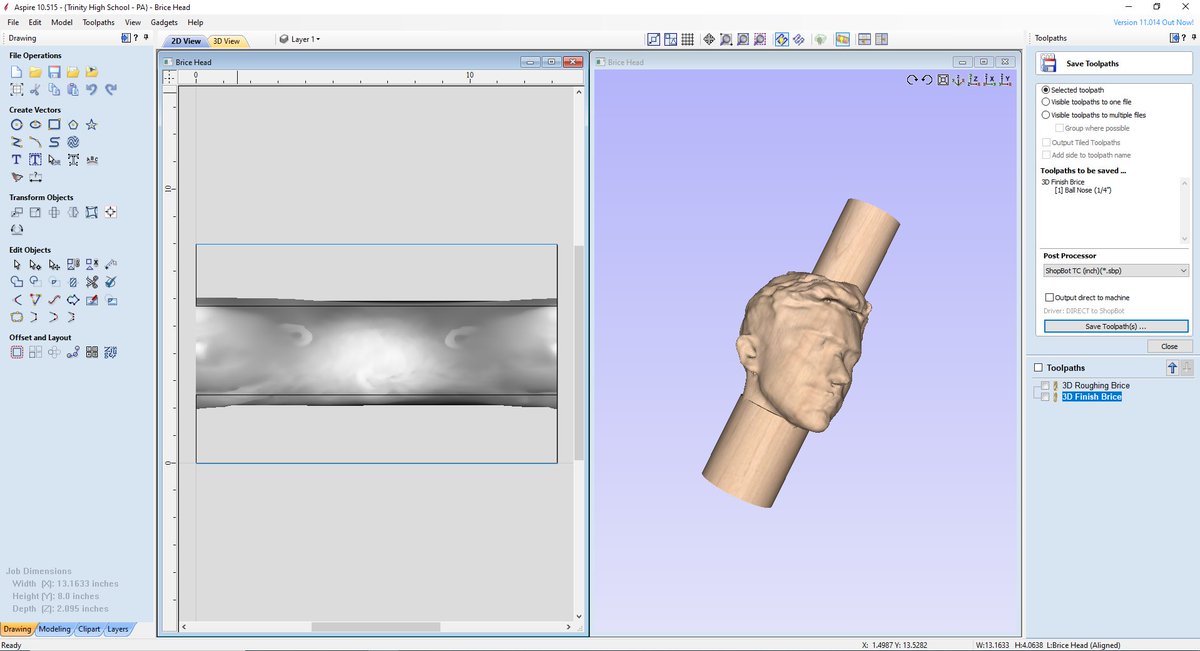Switch to the Clipart tab
The width and height of the screenshot is (1200, 651).
coord(89,629)
